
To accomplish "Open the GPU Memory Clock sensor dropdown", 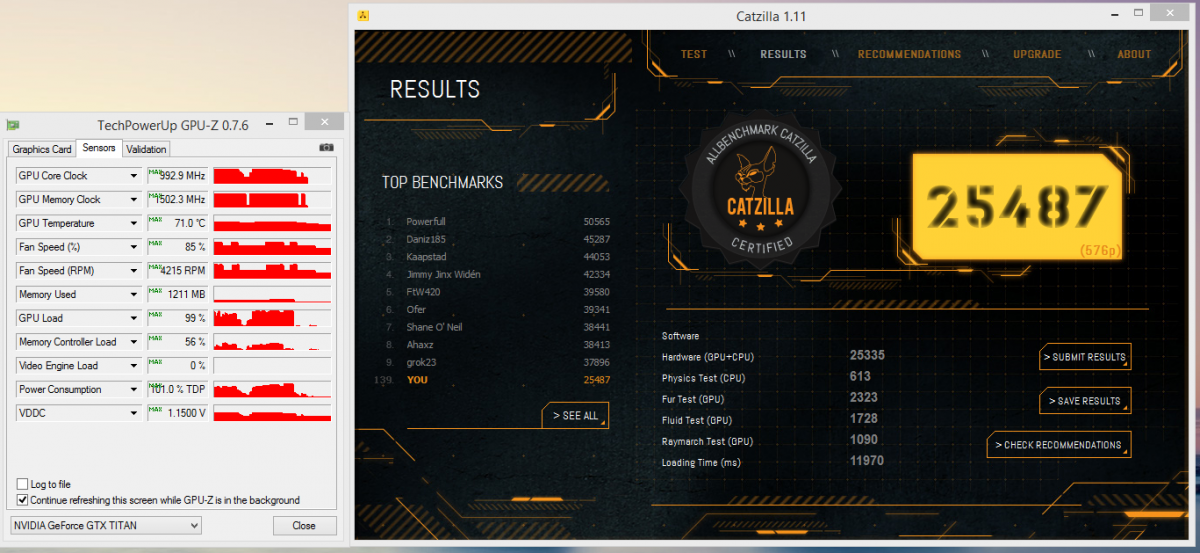I will click(134, 199).
